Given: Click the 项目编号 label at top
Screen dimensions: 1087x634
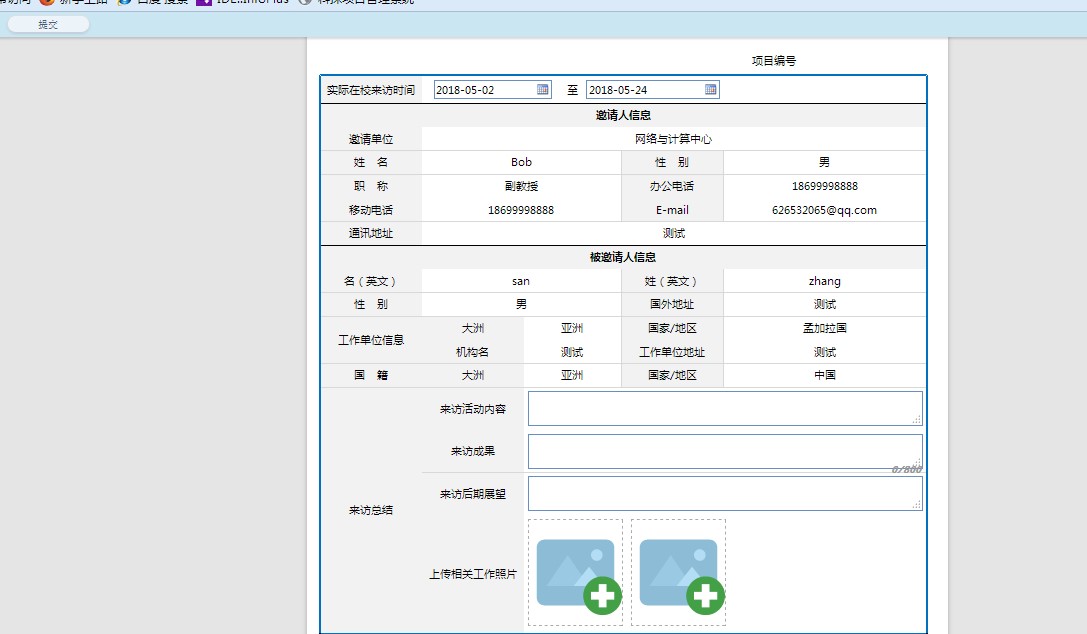Looking at the screenshot, I should [x=773, y=61].
